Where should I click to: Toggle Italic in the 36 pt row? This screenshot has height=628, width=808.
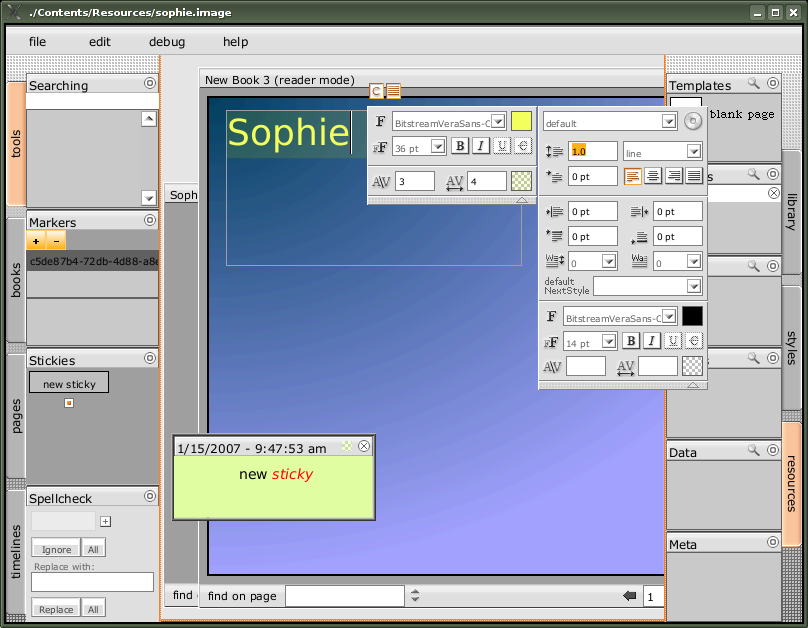point(481,146)
